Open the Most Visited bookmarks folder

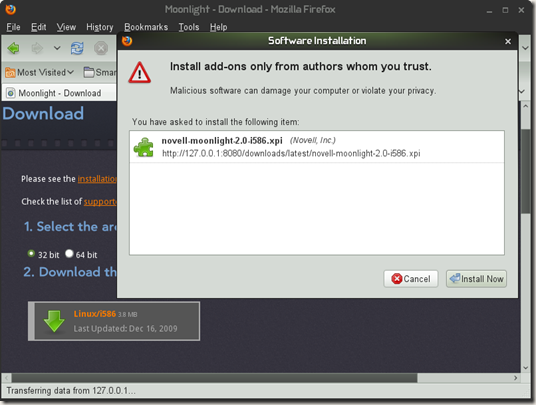[39, 72]
